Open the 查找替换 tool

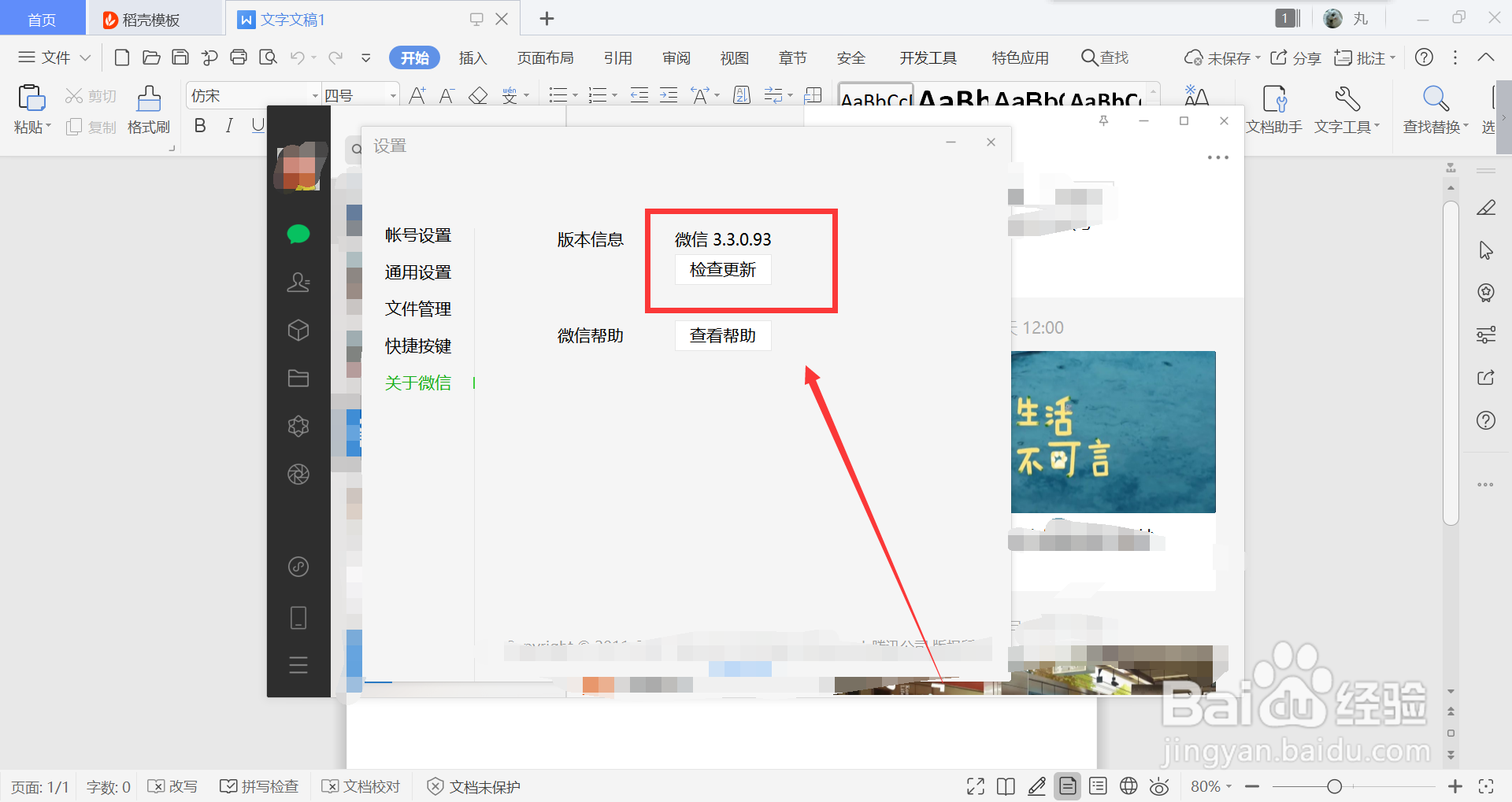point(1436,109)
